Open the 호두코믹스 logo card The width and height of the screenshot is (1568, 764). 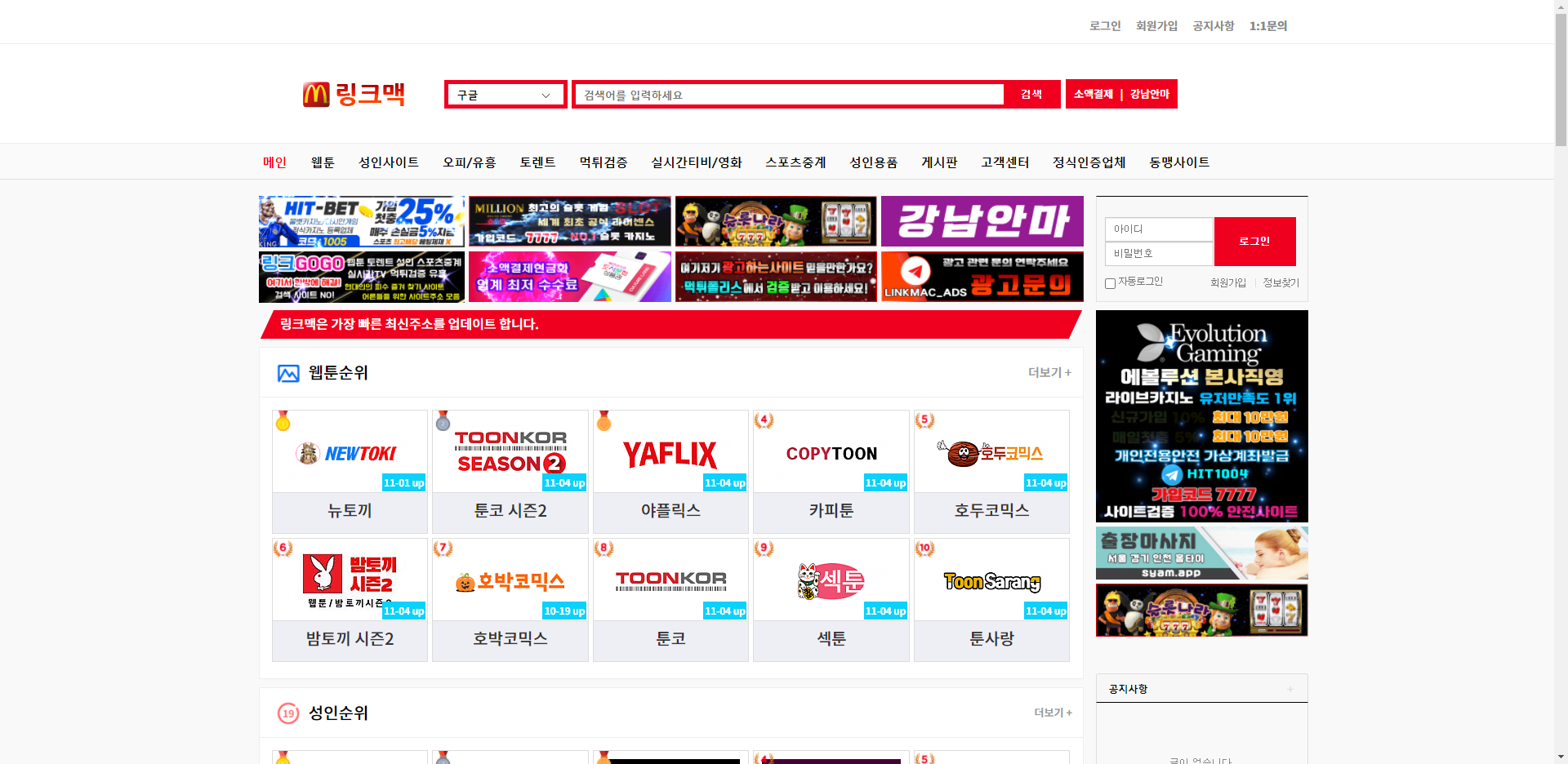point(991,452)
